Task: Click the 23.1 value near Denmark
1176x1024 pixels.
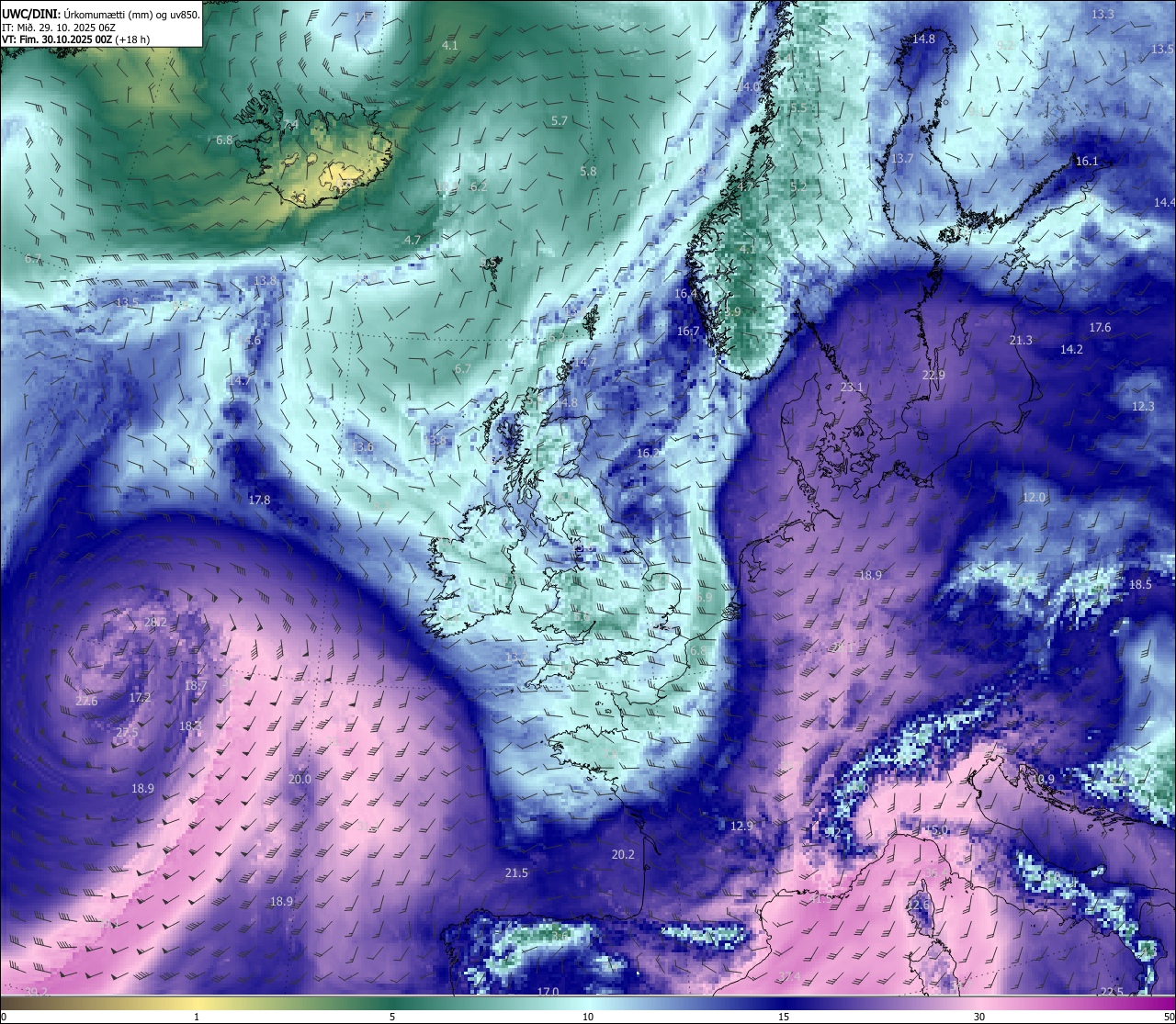Action: coord(852,388)
